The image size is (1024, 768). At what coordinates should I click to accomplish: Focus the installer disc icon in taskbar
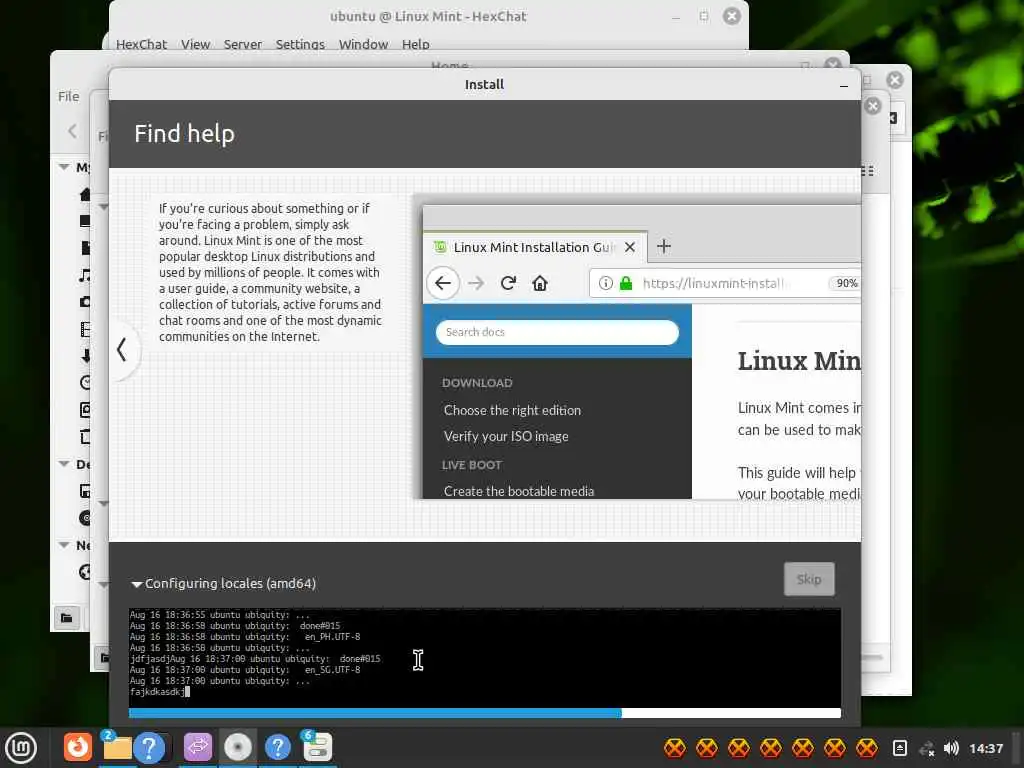coord(238,747)
